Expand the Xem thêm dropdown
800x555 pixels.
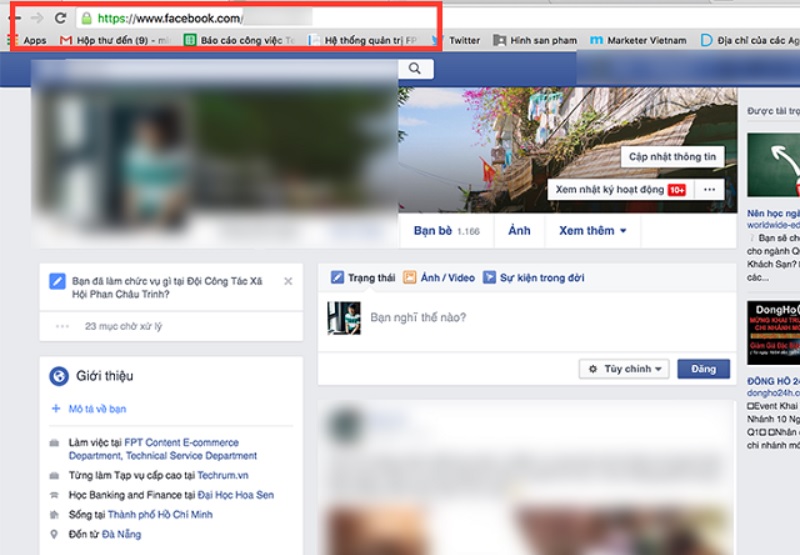click(592, 231)
